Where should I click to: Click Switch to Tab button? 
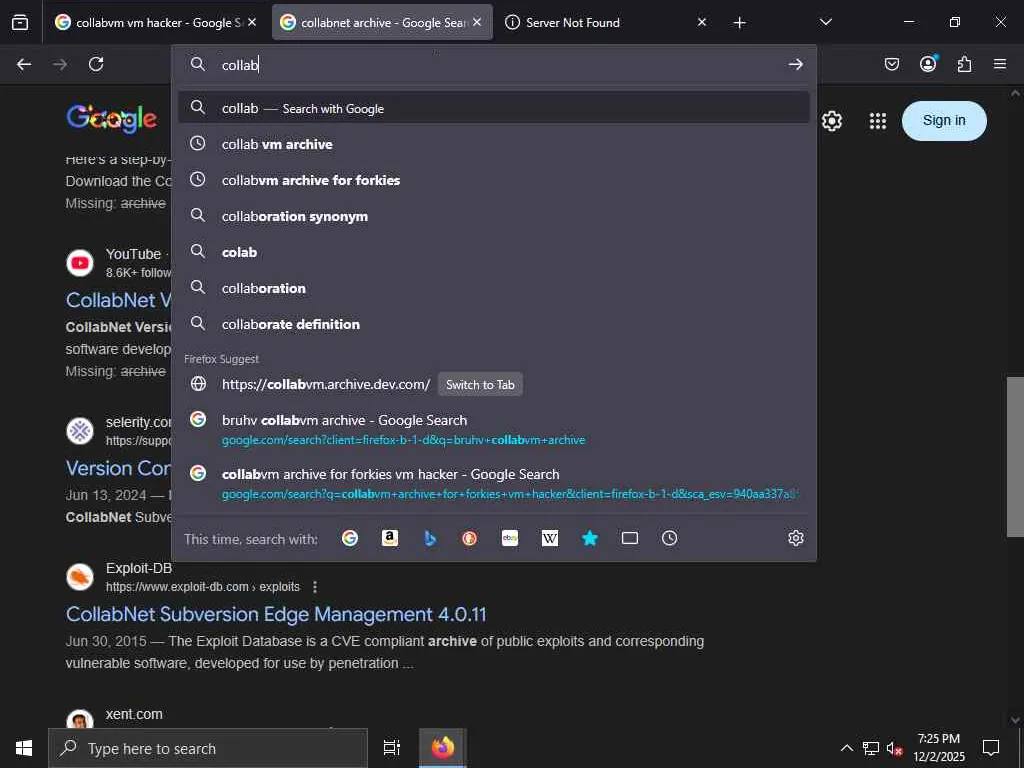pos(480,385)
